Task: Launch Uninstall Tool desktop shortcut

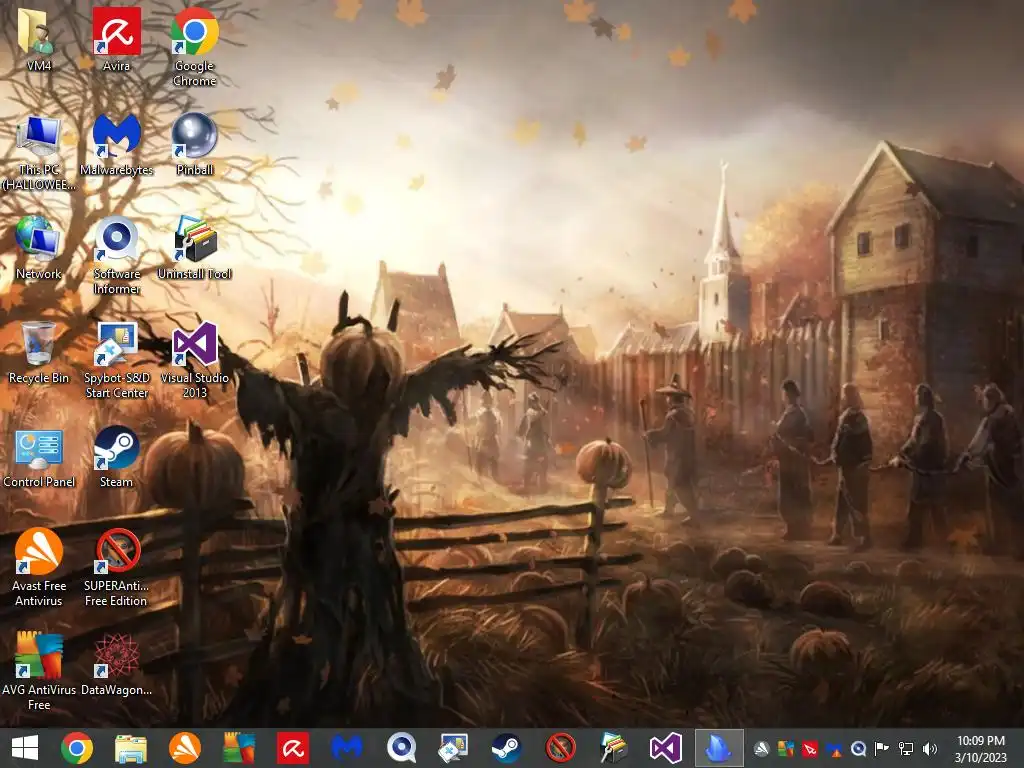Action: [x=195, y=248]
